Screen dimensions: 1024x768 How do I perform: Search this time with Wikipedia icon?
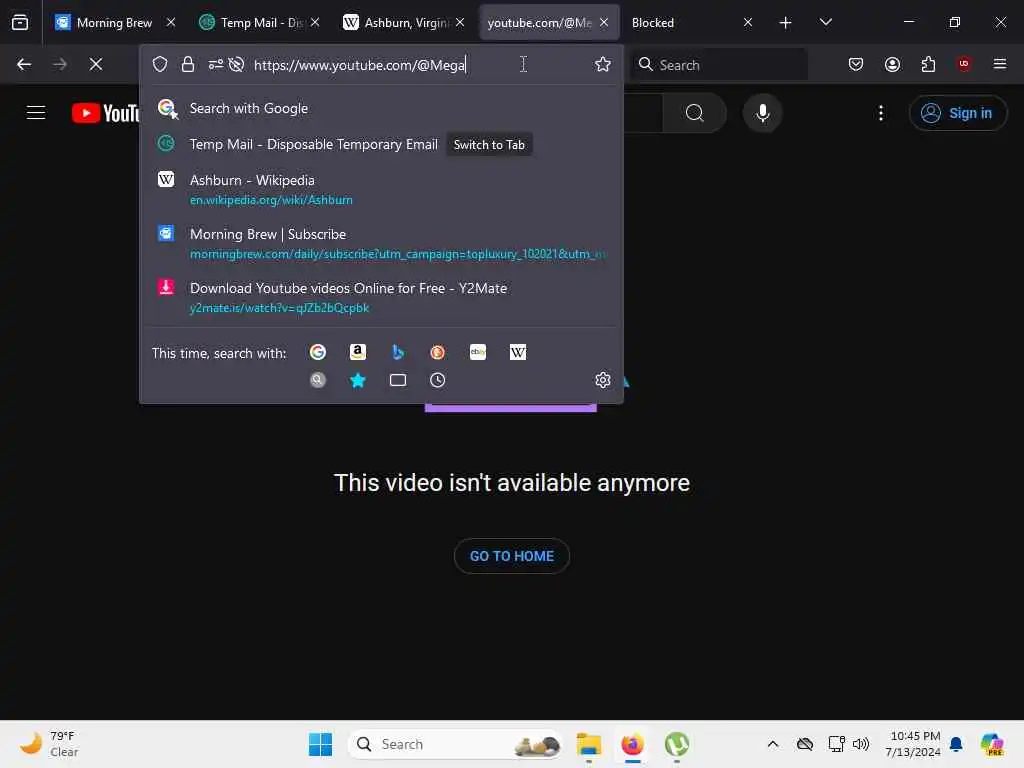(x=517, y=353)
